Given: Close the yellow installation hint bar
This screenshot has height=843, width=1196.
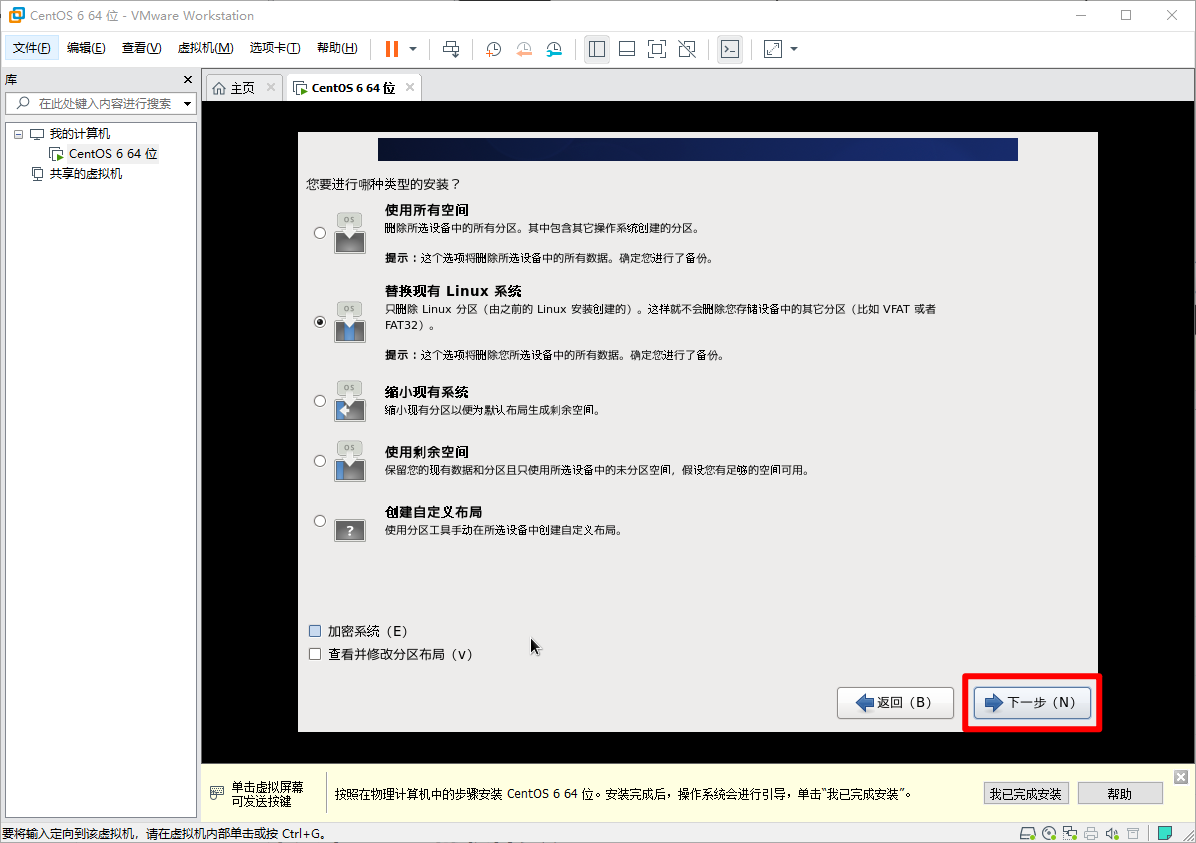Looking at the screenshot, I should (1181, 777).
